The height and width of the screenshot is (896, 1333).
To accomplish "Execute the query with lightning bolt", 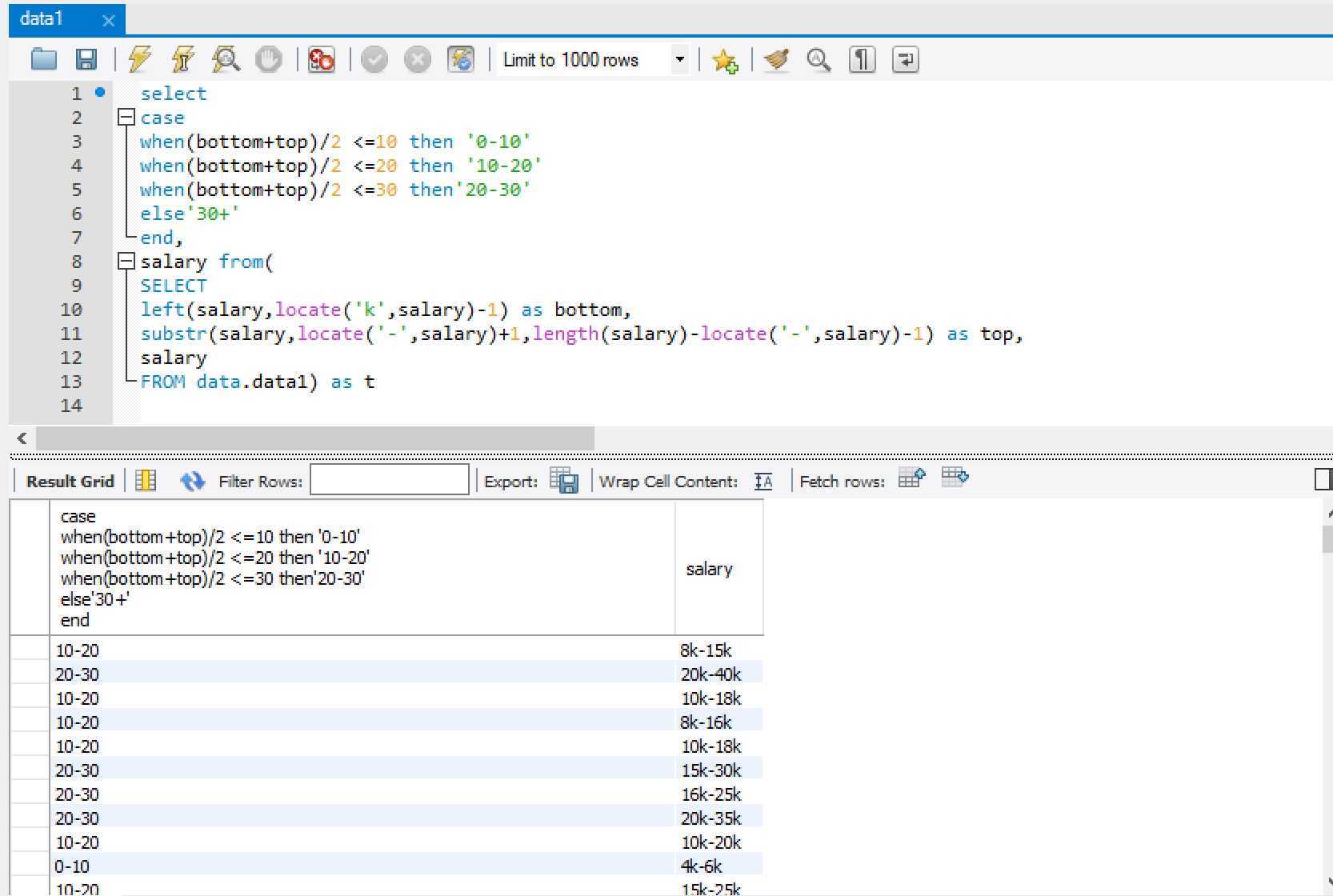I will coord(140,59).
